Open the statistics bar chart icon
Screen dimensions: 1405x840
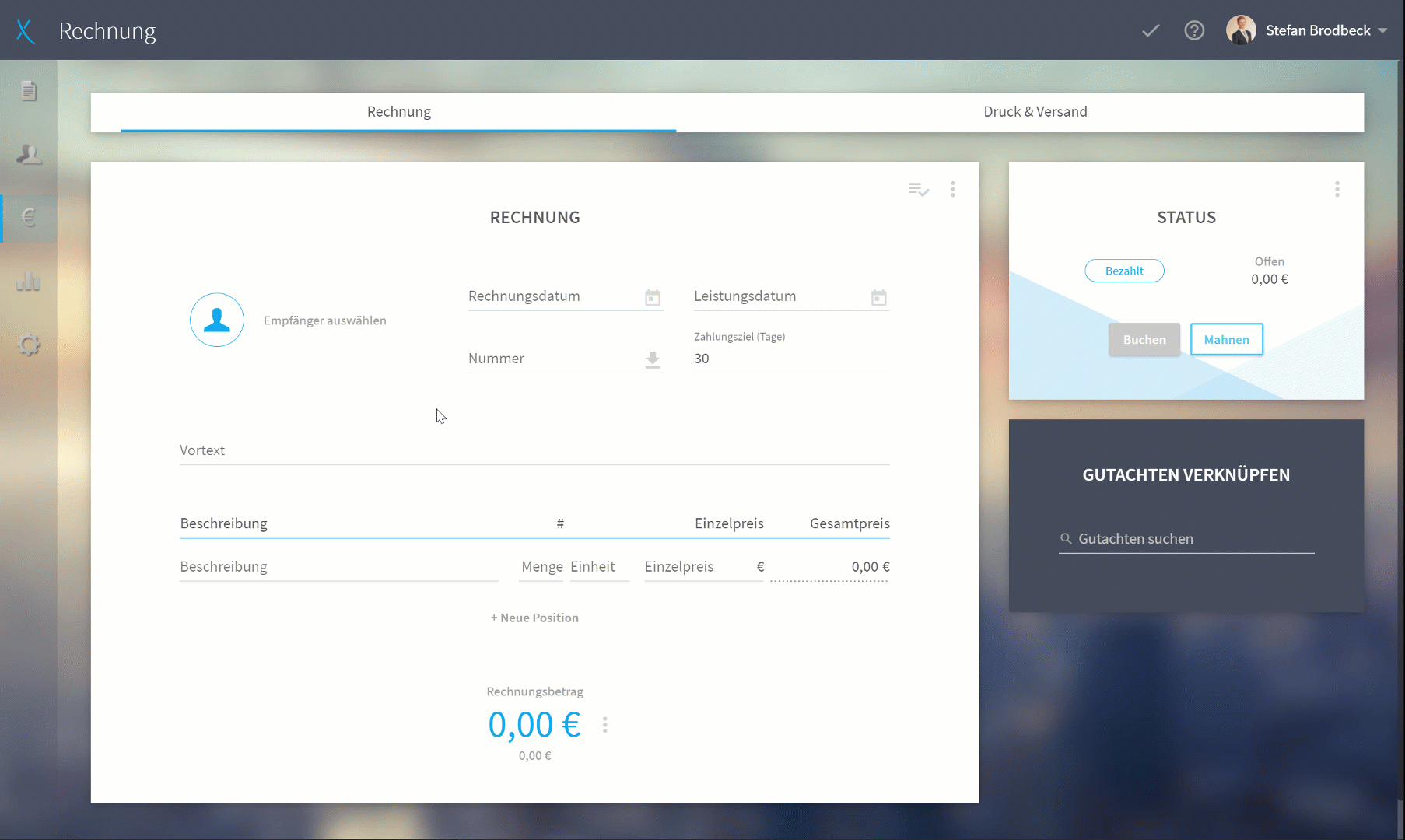click(x=29, y=281)
